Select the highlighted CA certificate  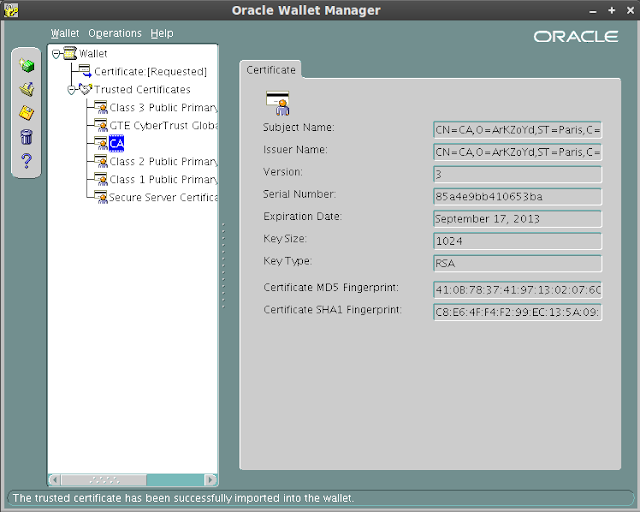point(116,143)
